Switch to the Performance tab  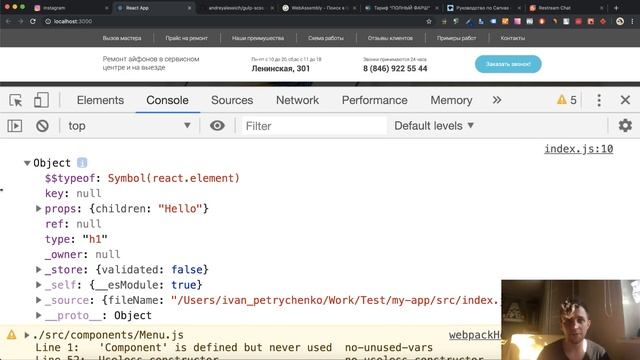click(x=374, y=100)
